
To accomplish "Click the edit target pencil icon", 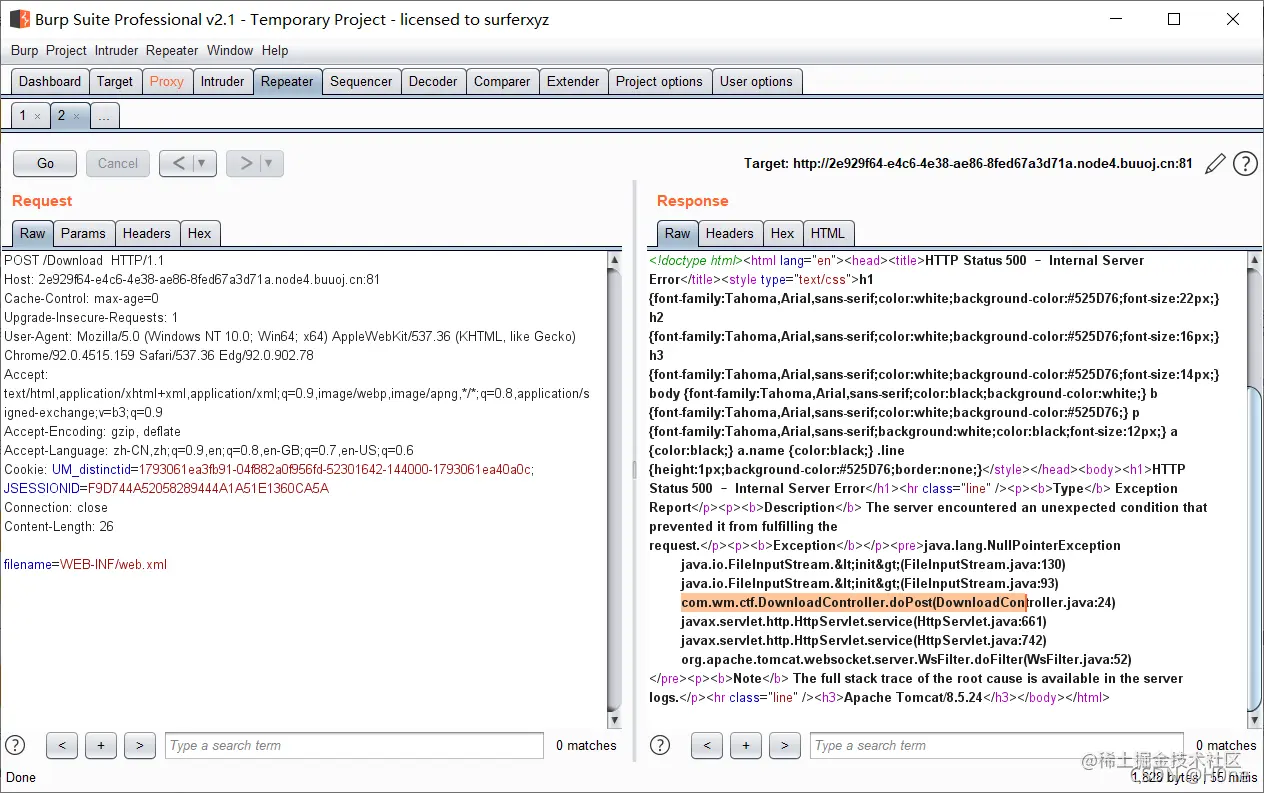I will tap(1215, 164).
